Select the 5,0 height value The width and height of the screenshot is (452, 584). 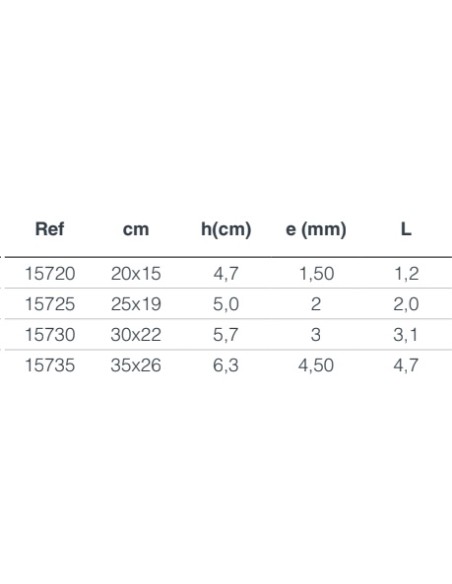[226, 304]
